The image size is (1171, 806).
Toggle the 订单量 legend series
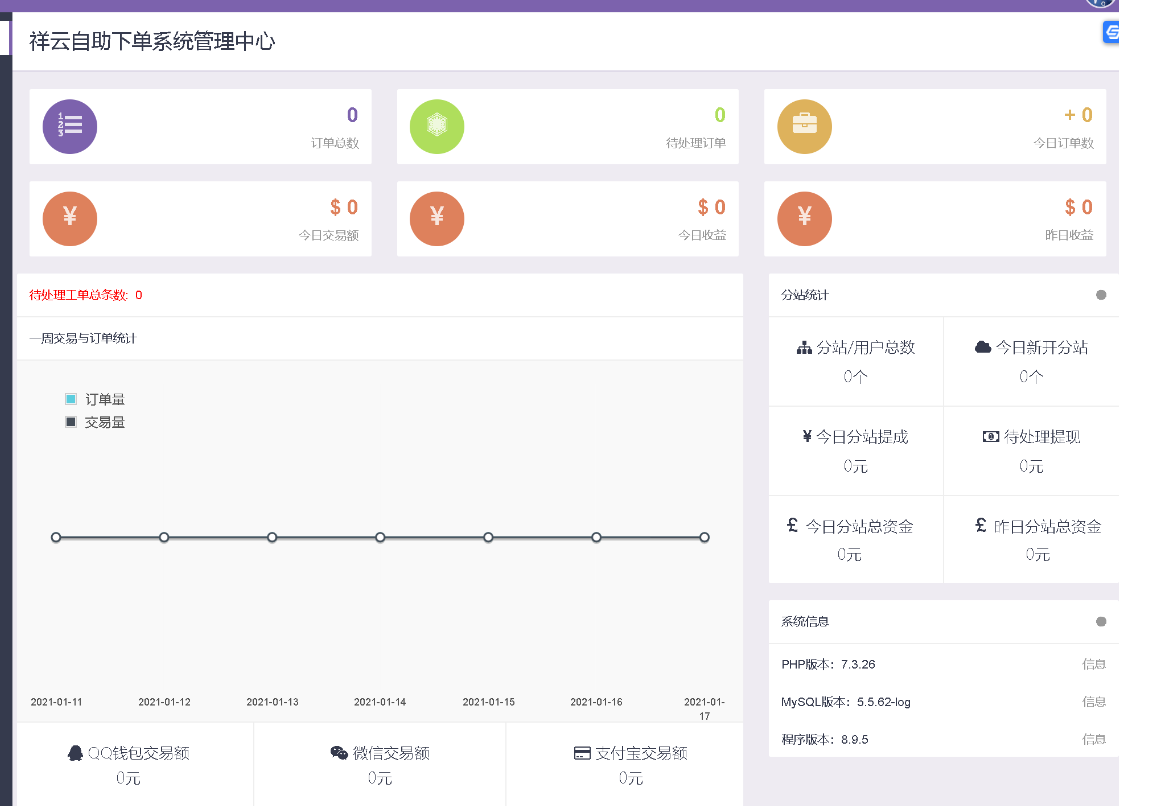(95, 399)
